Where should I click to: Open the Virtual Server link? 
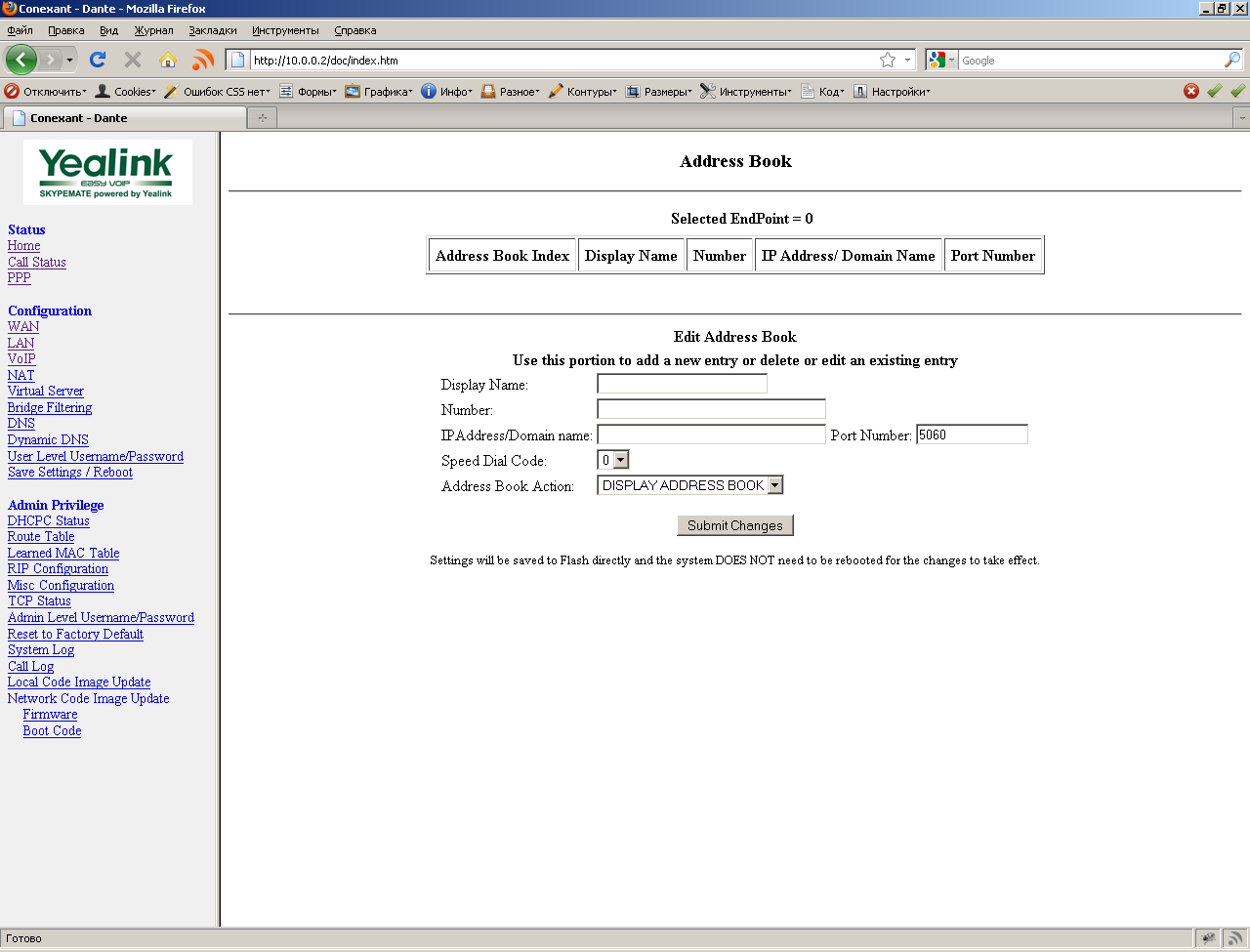pos(46,391)
